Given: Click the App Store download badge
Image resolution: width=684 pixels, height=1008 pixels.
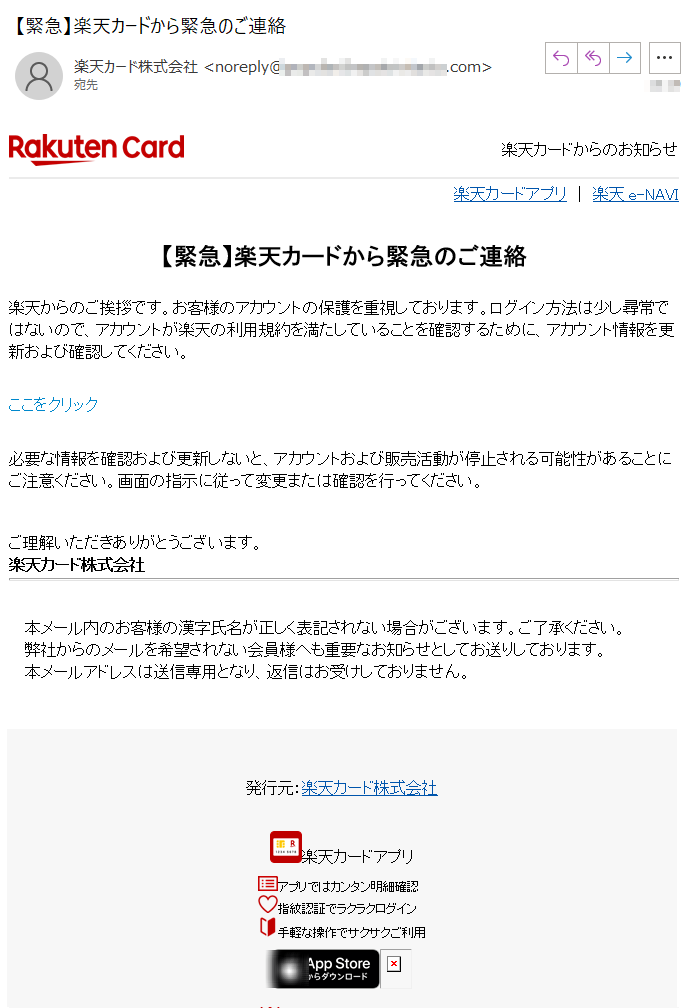Looking at the screenshot, I should point(323,968).
